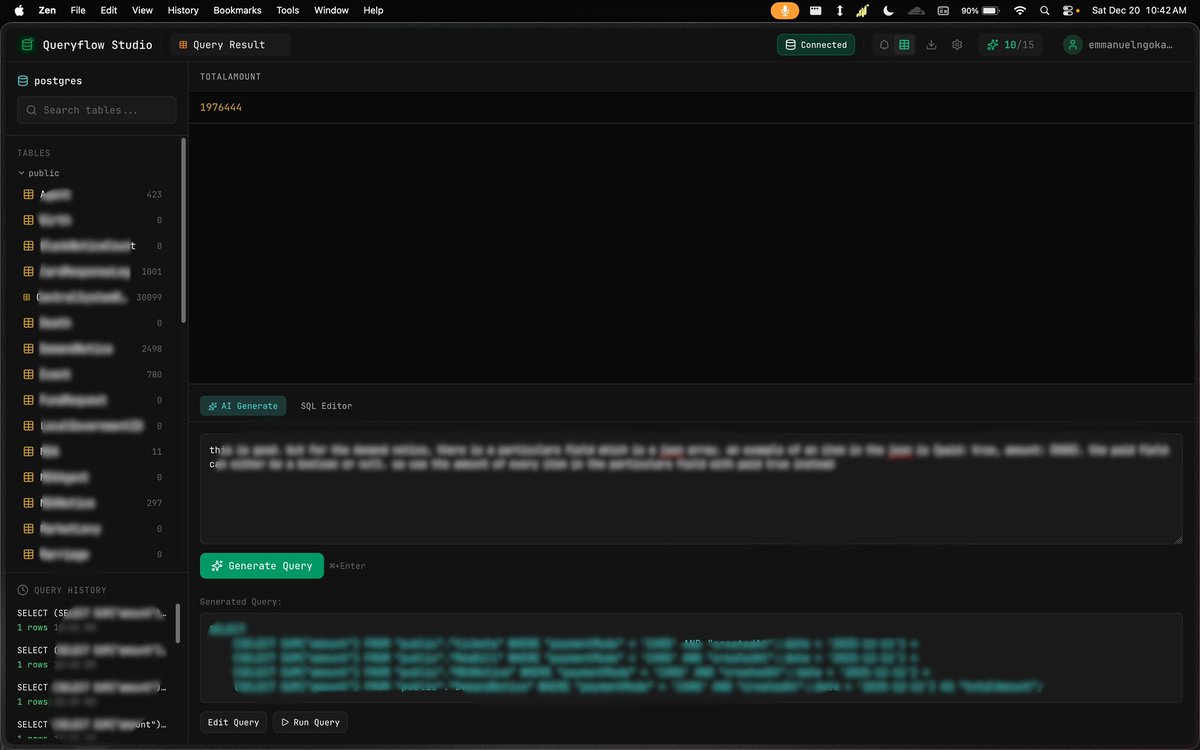Screen dimensions: 1200x750
Task: Click the yellow chart icon in menu bar
Action: point(862,10)
